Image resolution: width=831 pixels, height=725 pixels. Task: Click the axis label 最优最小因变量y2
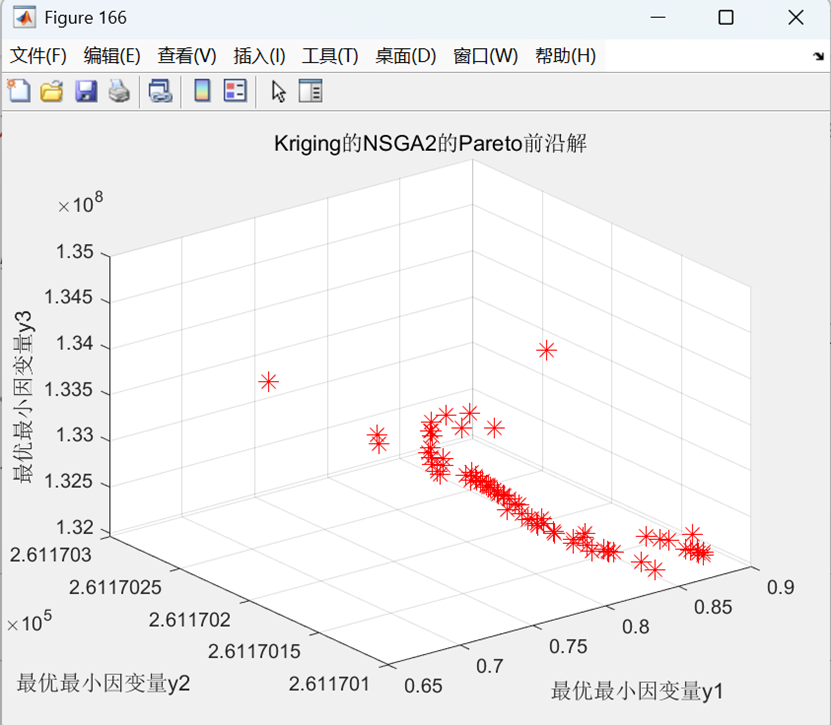pyautogui.click(x=103, y=683)
